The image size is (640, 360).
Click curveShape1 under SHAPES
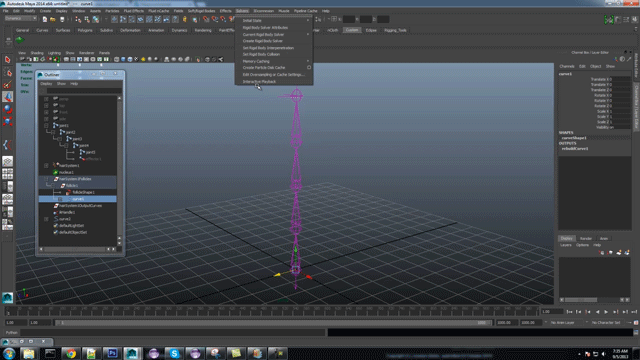pyautogui.click(x=574, y=138)
